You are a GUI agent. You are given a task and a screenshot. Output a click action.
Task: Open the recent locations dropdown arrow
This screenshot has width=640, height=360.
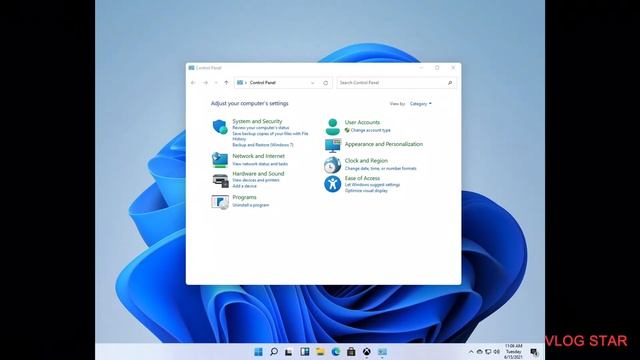[216, 83]
